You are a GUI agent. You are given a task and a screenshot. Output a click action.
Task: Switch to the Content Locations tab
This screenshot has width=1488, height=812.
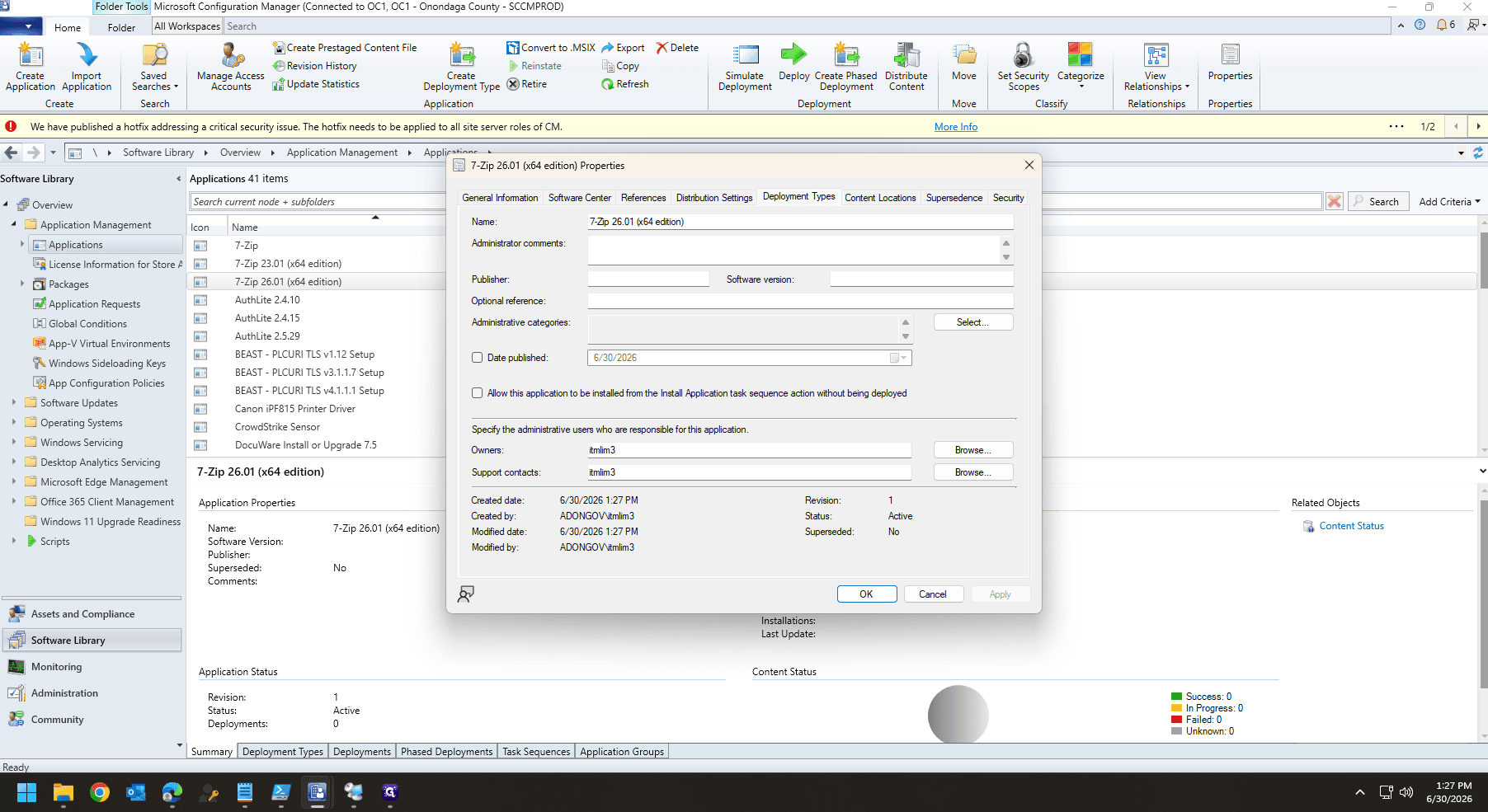click(x=880, y=198)
